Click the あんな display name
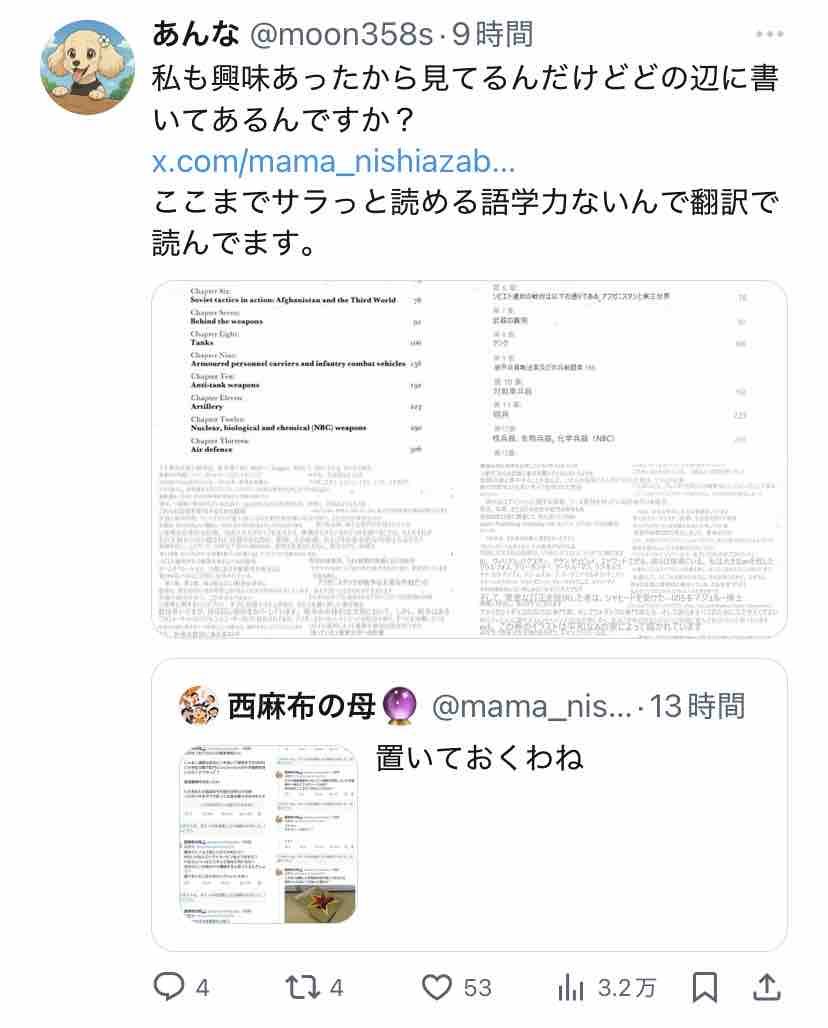The height and width of the screenshot is (1028, 828). pyautogui.click(x=195, y=34)
